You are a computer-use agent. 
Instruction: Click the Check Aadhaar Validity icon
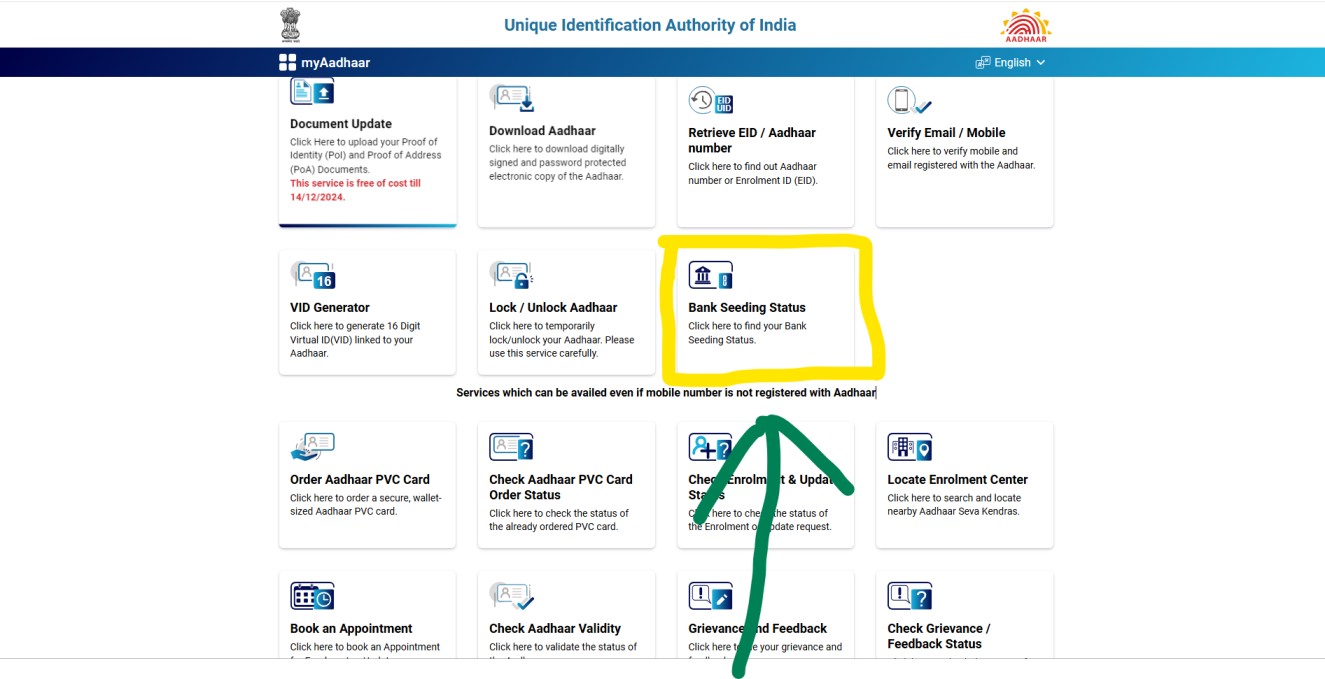click(x=511, y=596)
